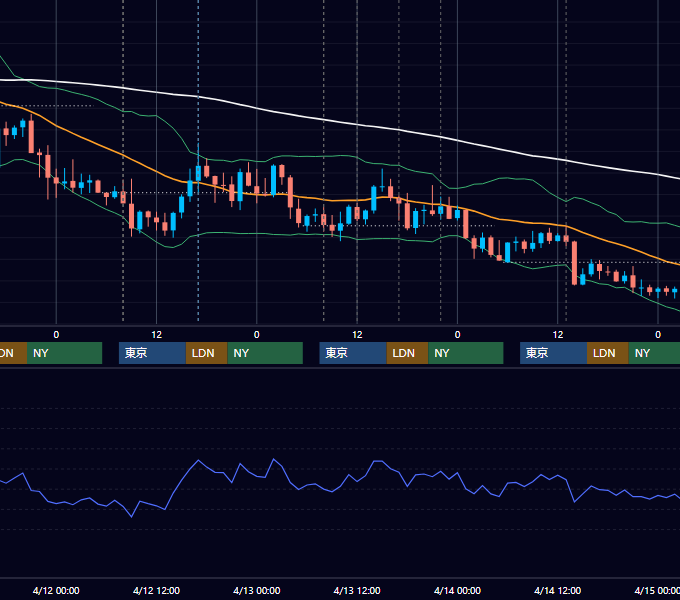The width and height of the screenshot is (680, 600).
Task: Select the LDN block right of the 4/13 東京 block
Action: [407, 353]
